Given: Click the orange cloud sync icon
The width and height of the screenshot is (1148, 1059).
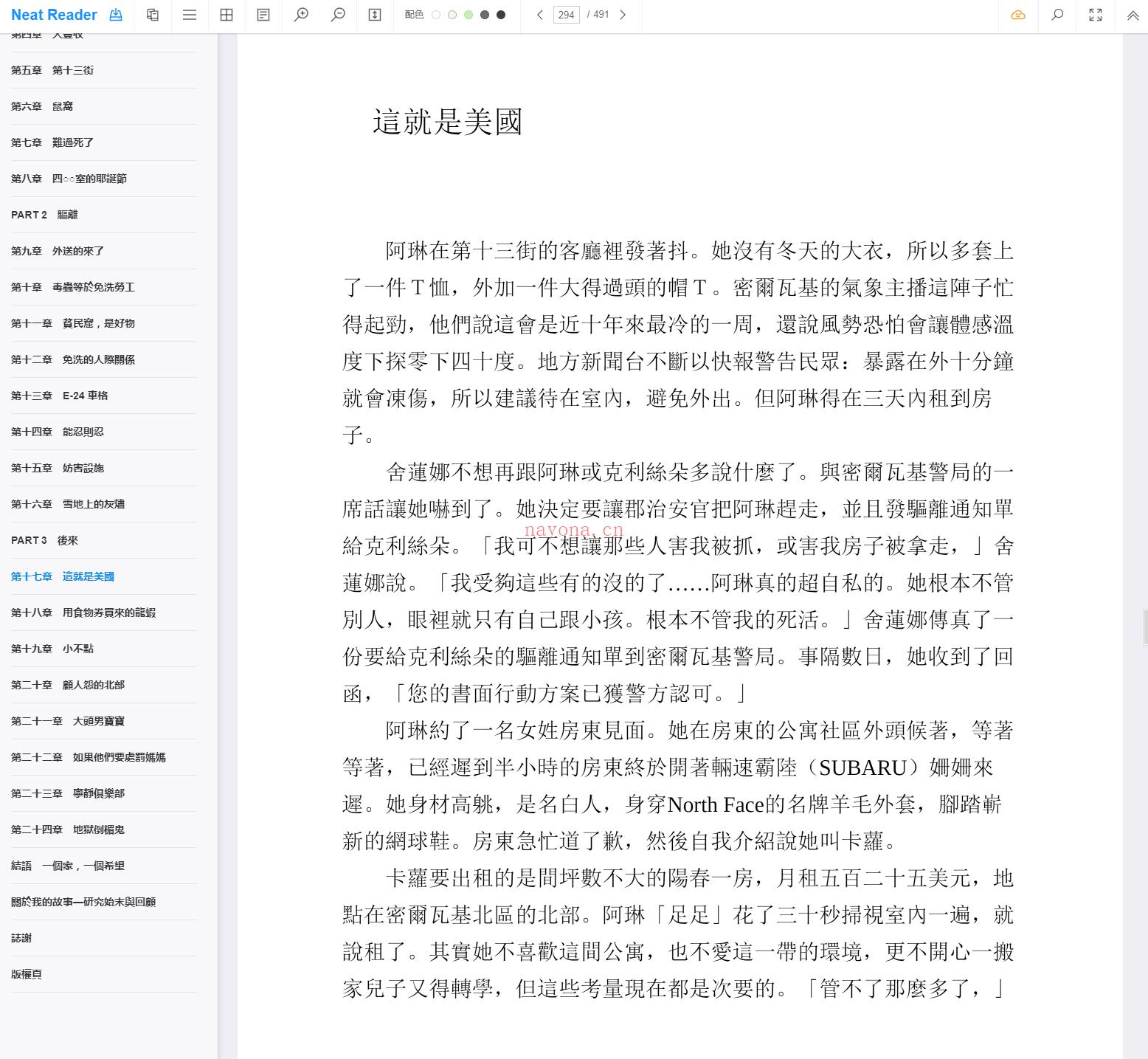Looking at the screenshot, I should coord(1018,15).
